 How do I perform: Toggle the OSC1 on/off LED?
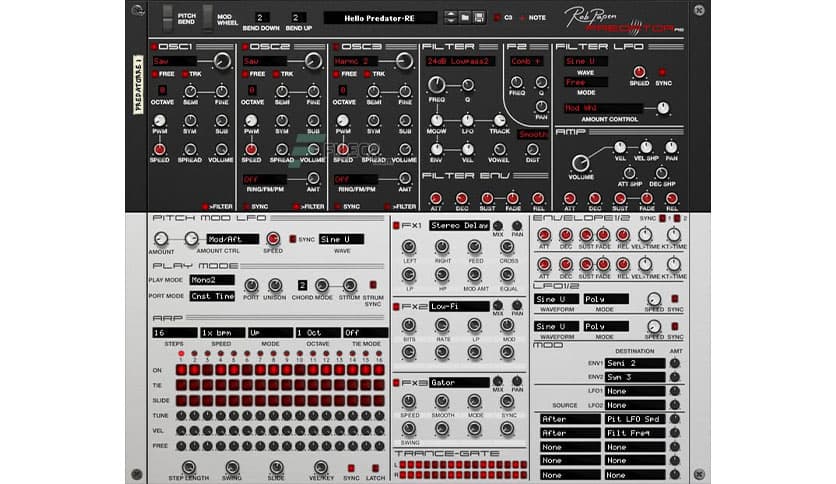point(154,47)
